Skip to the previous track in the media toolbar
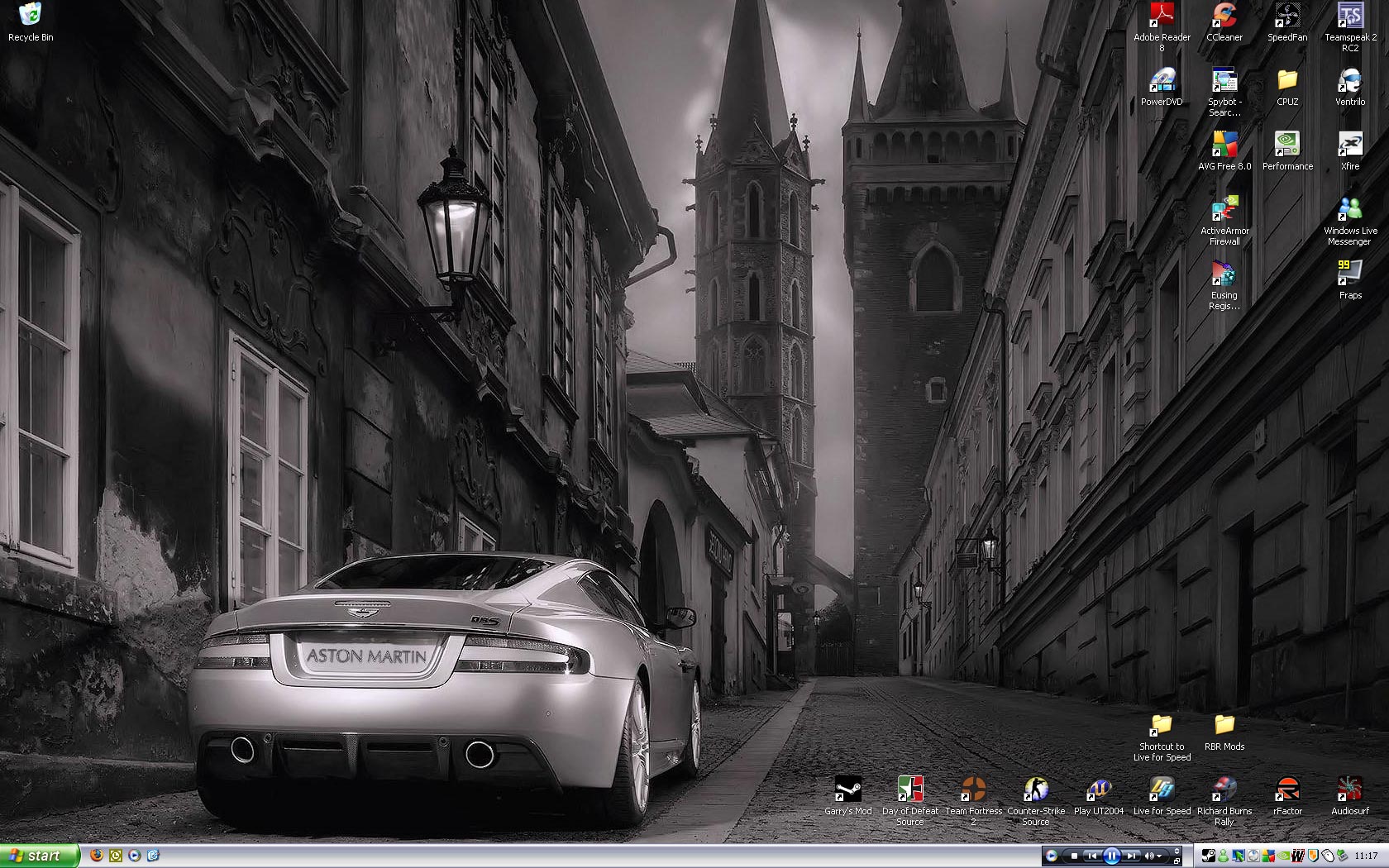Image resolution: width=1389 pixels, height=868 pixels. click(1091, 856)
